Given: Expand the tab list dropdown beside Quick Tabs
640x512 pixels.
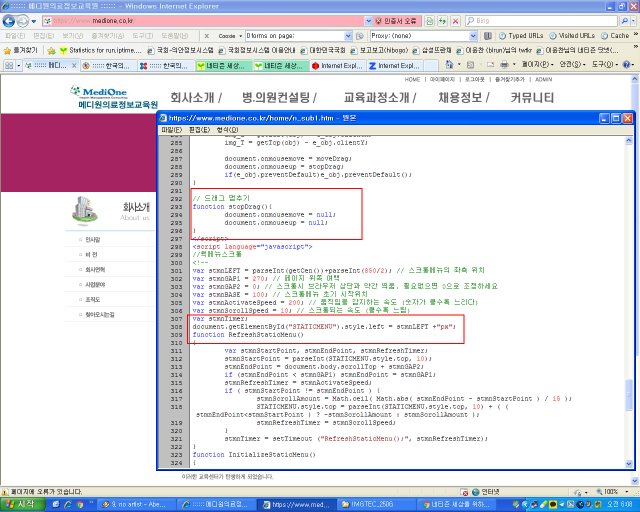Looking at the screenshot, I should point(19,65).
